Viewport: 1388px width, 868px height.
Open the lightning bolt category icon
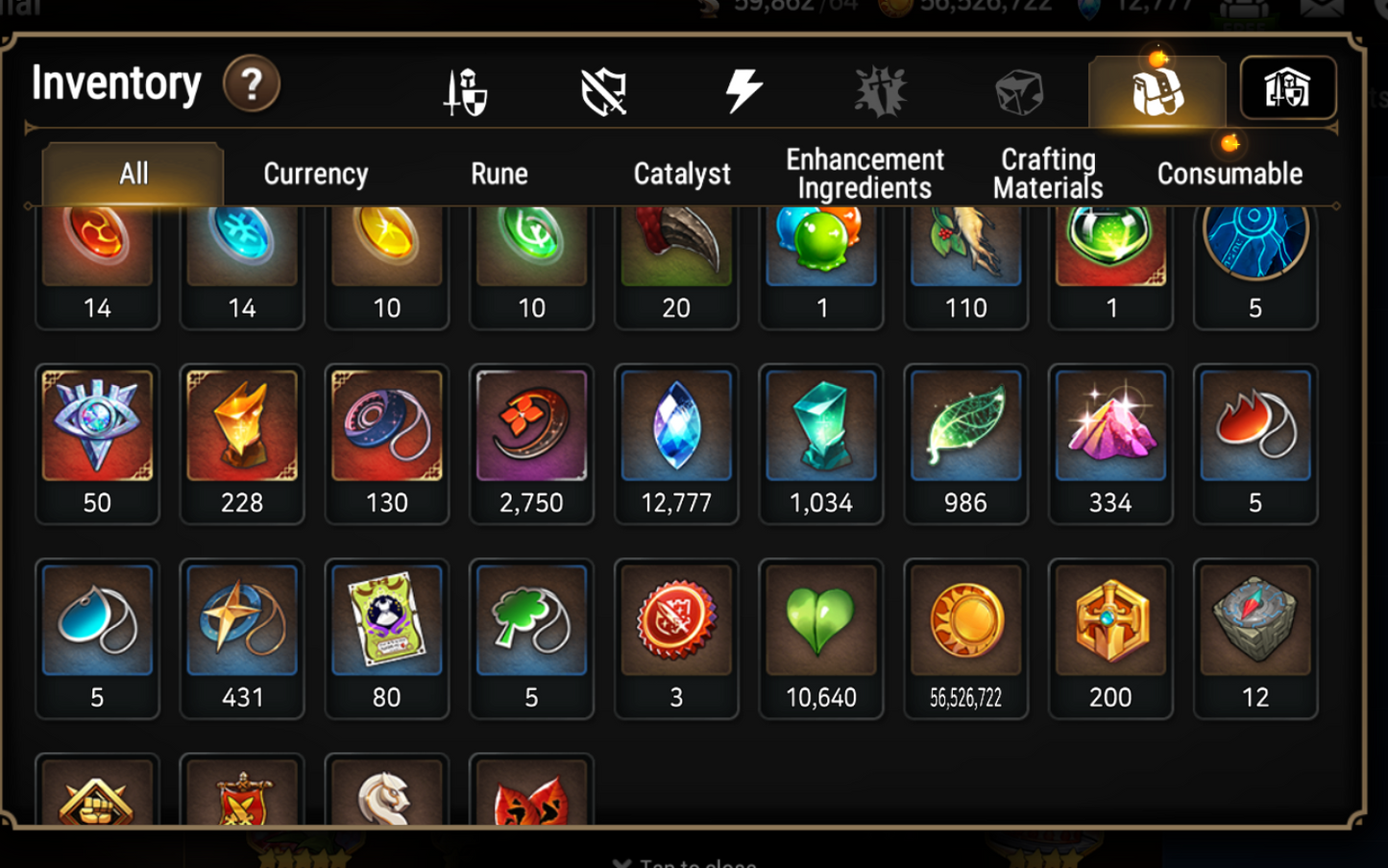click(743, 91)
